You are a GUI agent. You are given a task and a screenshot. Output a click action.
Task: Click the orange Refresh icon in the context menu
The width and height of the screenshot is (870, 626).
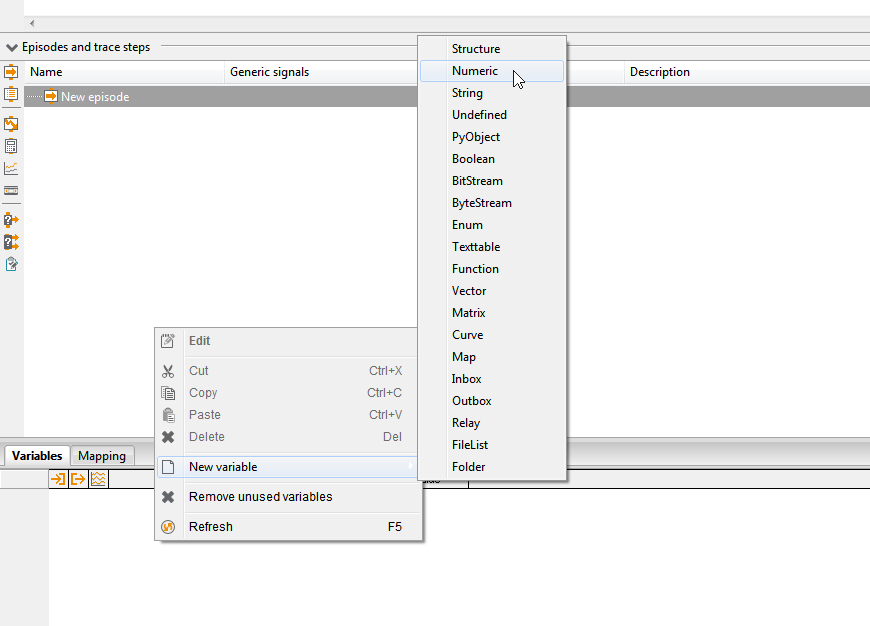click(168, 527)
